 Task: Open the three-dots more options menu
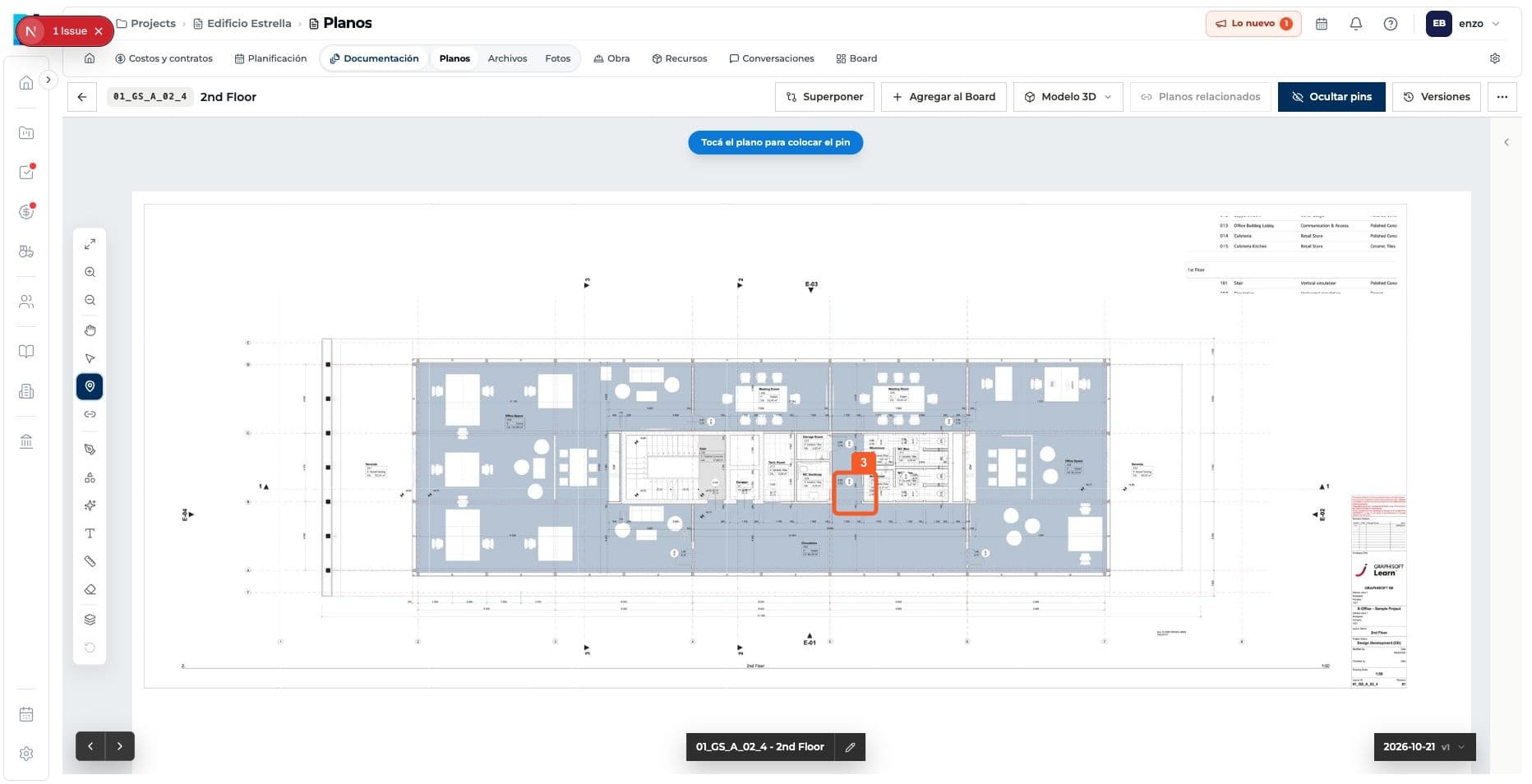coord(1502,97)
